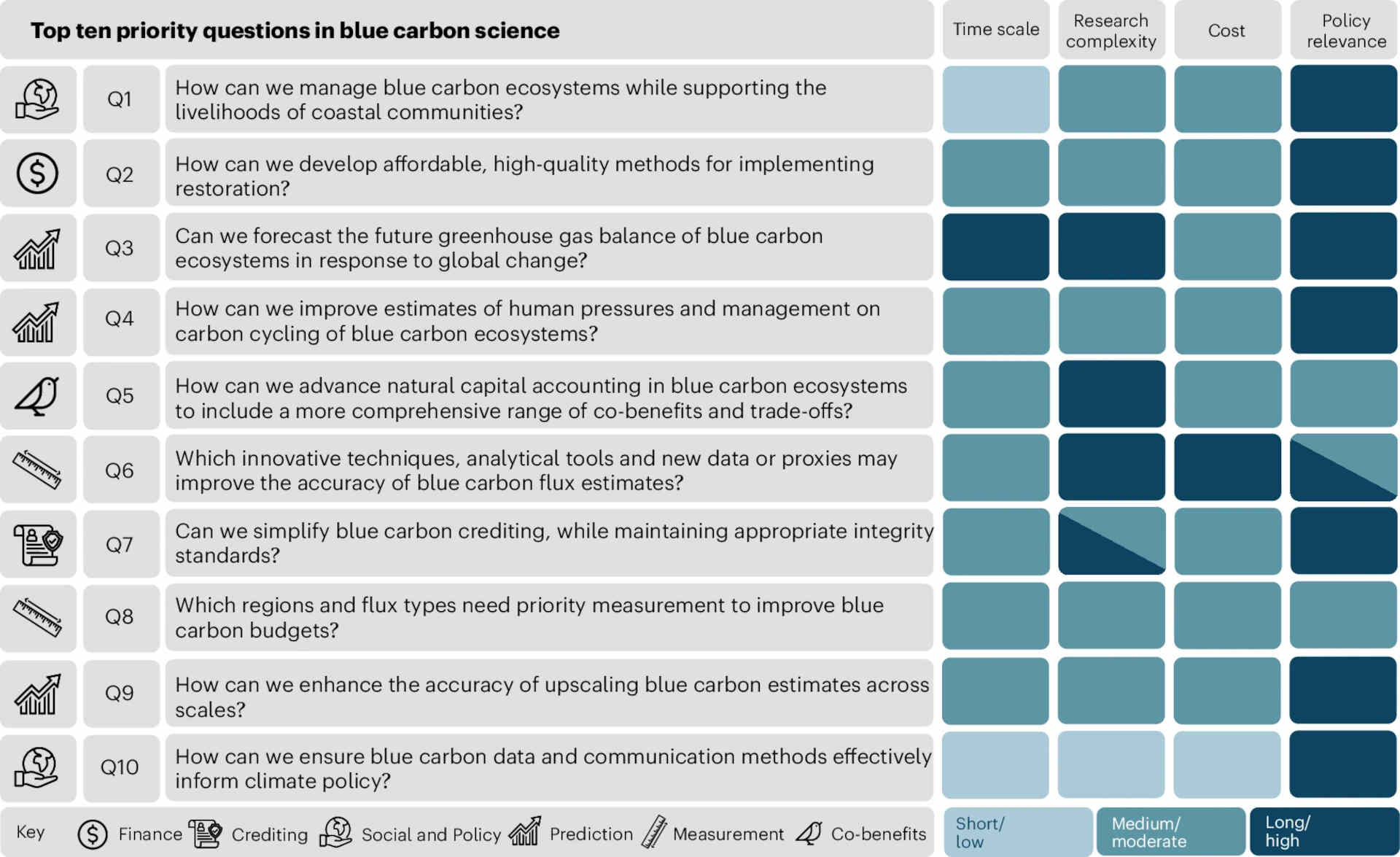Click the Long/high legend swatch
Screen dimensions: 1400x857
pyautogui.click(x=1324, y=831)
